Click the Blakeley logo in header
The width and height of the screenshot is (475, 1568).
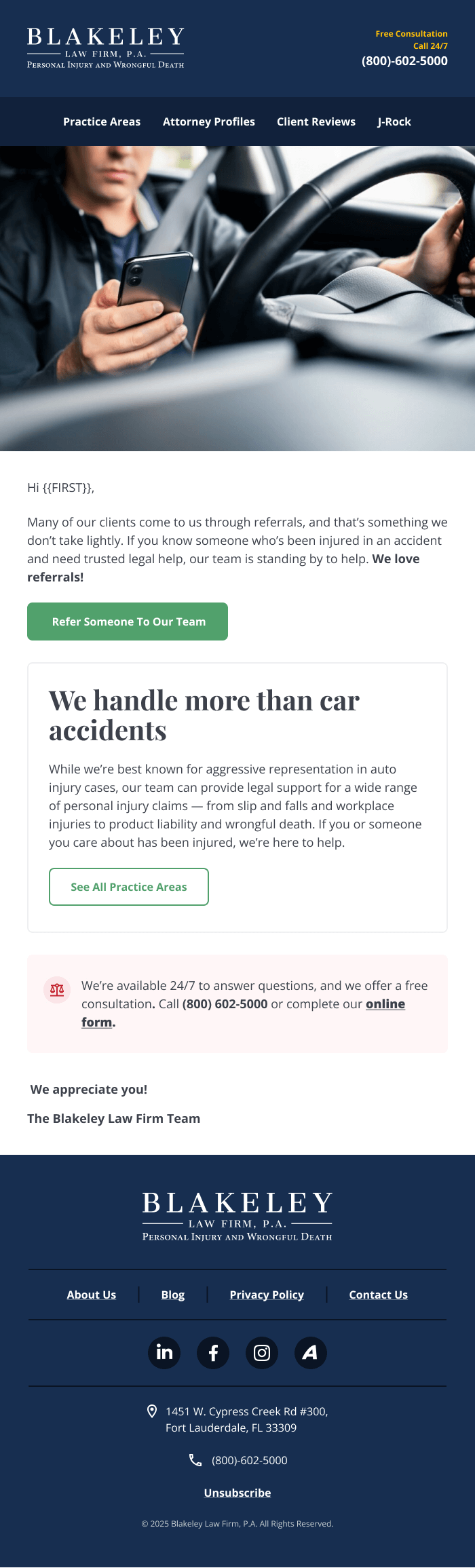[106, 47]
